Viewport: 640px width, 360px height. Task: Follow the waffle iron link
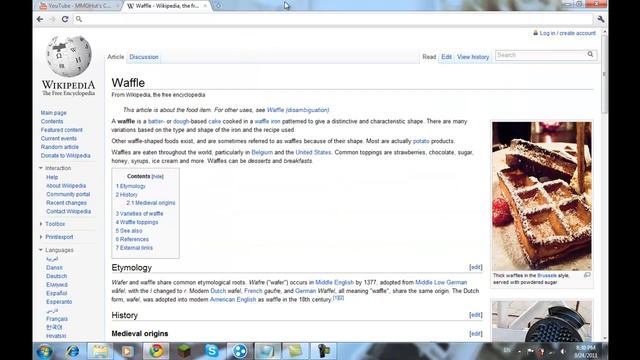[x=267, y=121]
